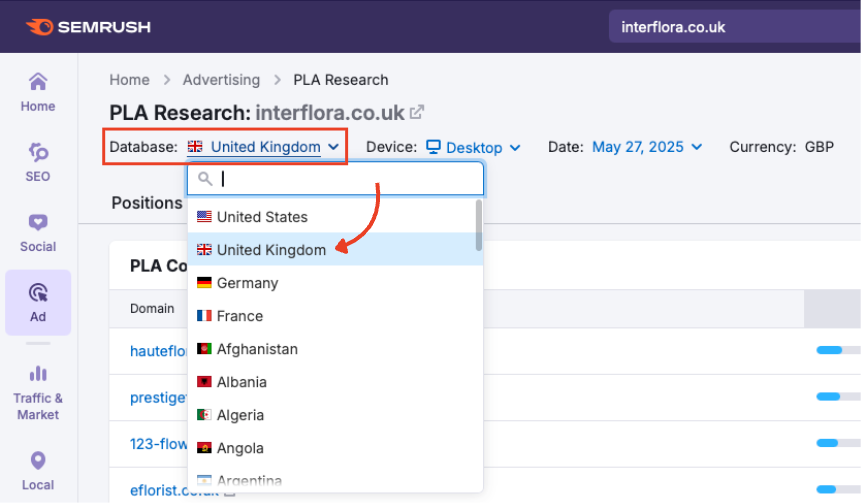The height and width of the screenshot is (504, 861).
Task: Choose United Kingdom in database list
Action: coord(271,250)
